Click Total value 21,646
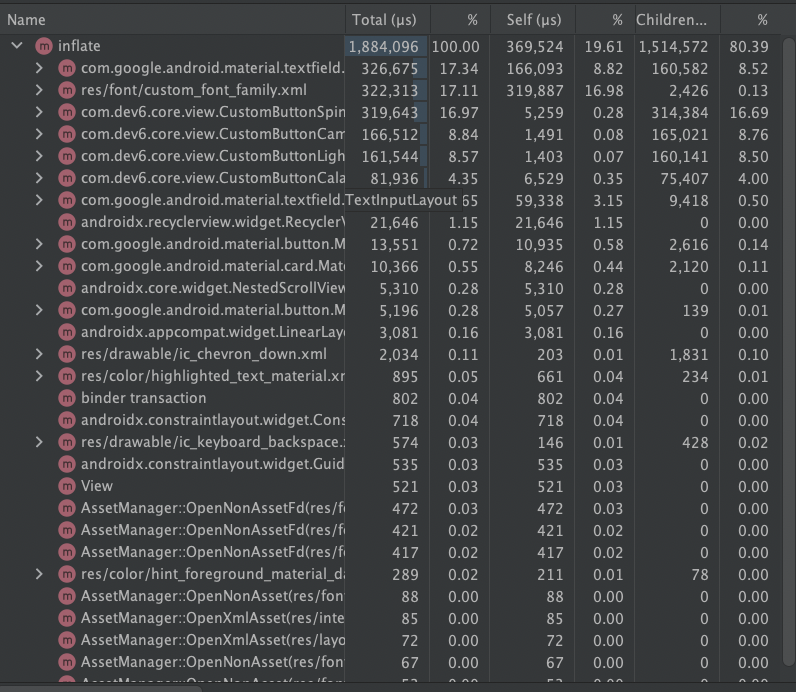Viewport: 796px width, 692px height. click(394, 223)
